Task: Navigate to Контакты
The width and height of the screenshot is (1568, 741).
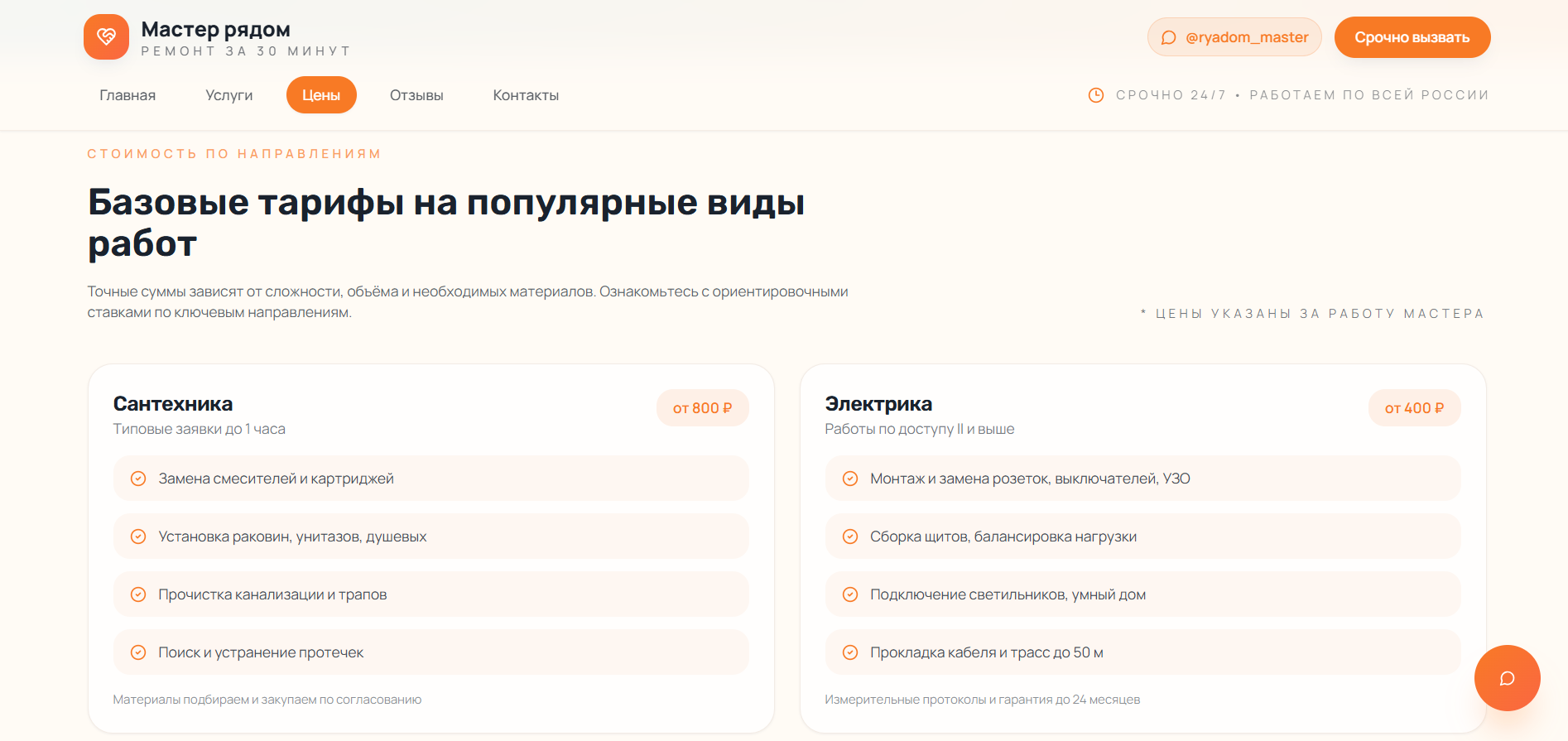Action: (526, 95)
